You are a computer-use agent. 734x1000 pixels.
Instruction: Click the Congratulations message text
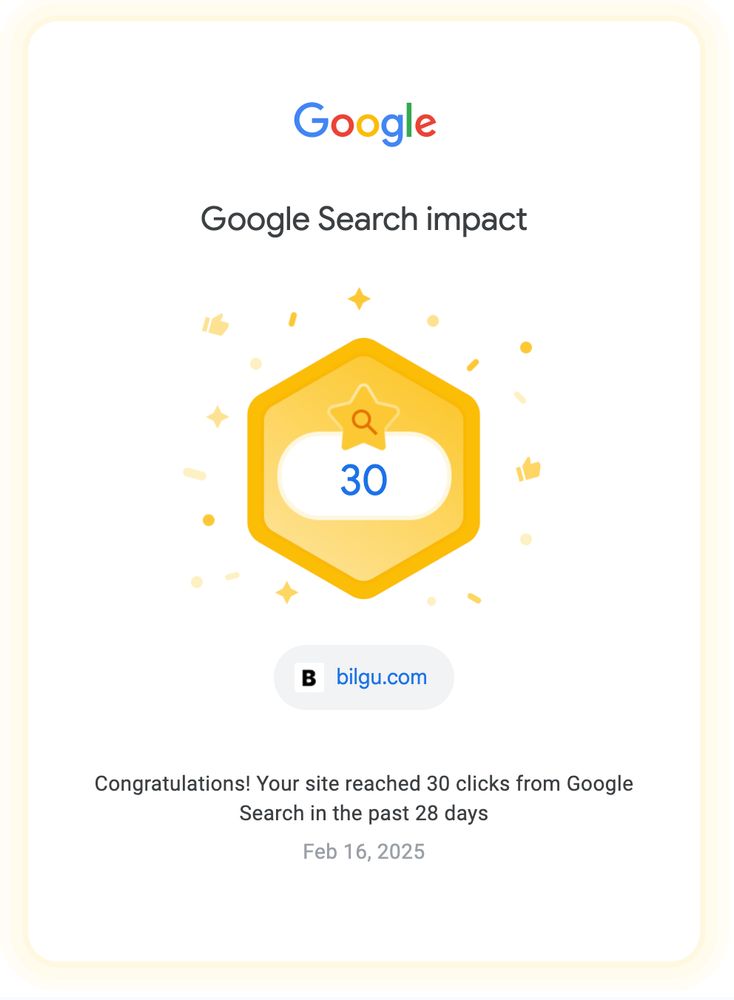(363, 798)
